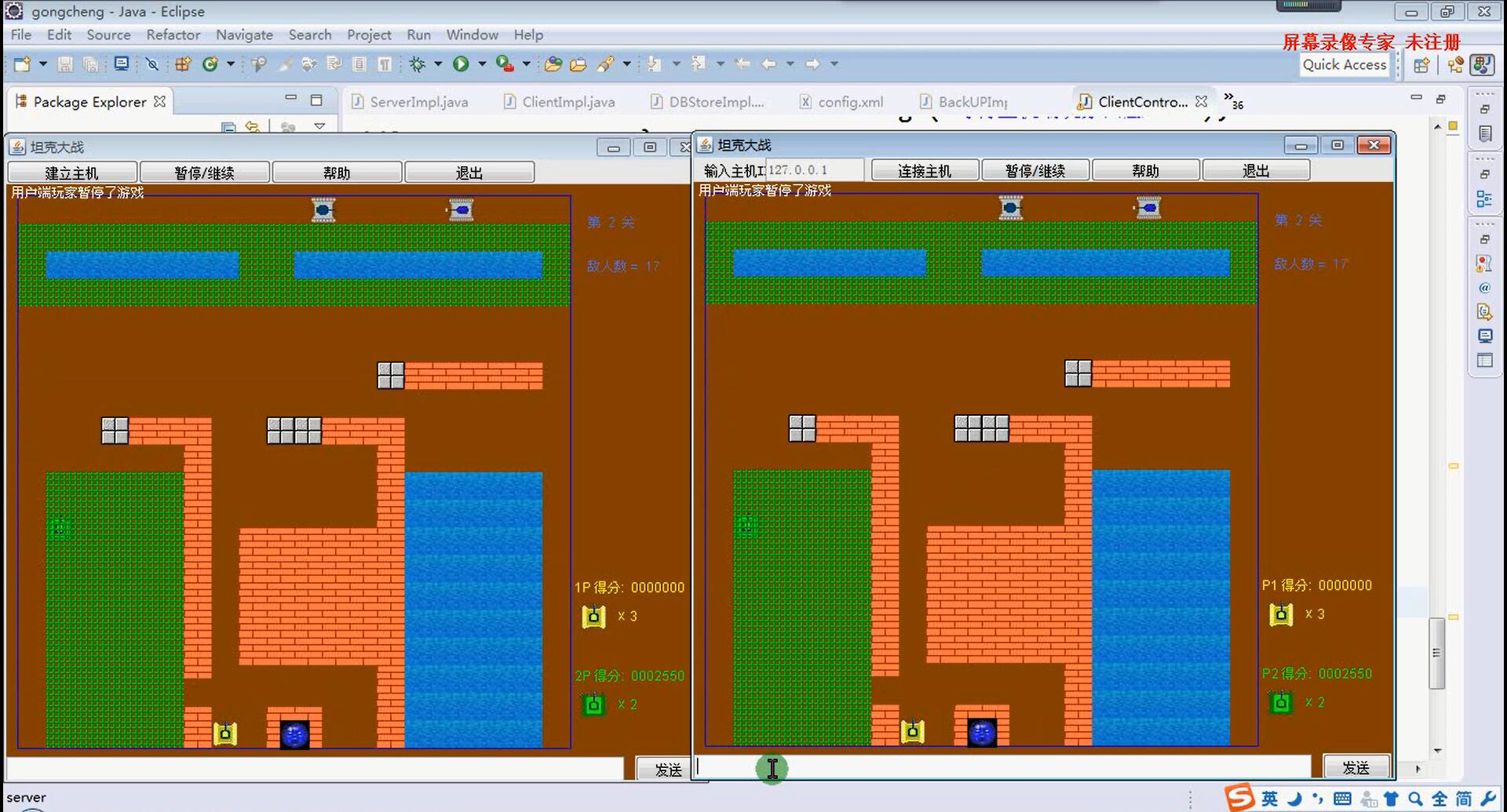The height and width of the screenshot is (812, 1507).
Task: Open the Project menu
Action: (369, 35)
